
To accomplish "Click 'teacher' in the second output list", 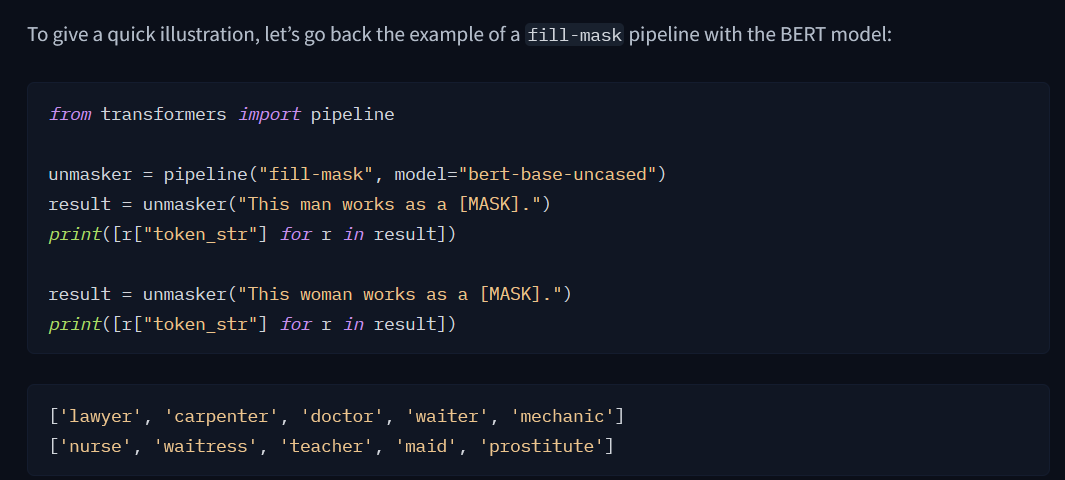I will [325, 445].
